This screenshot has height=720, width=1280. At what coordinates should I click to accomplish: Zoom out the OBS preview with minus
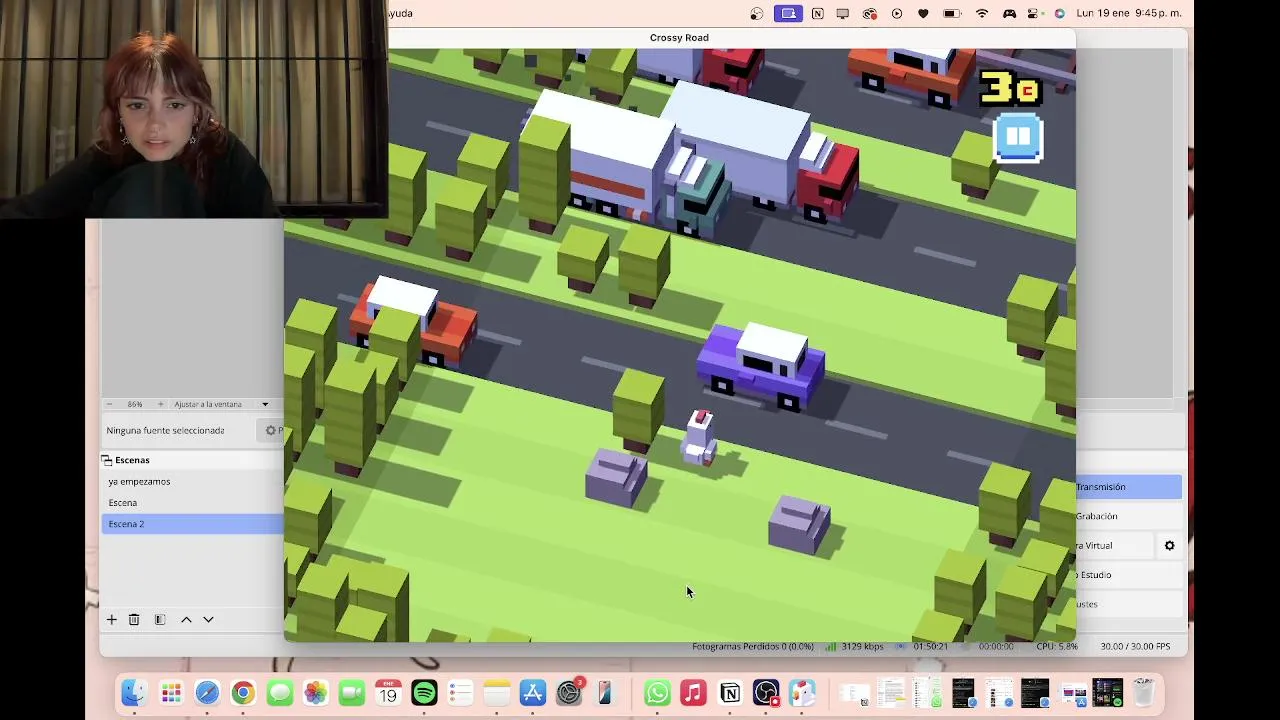point(110,404)
